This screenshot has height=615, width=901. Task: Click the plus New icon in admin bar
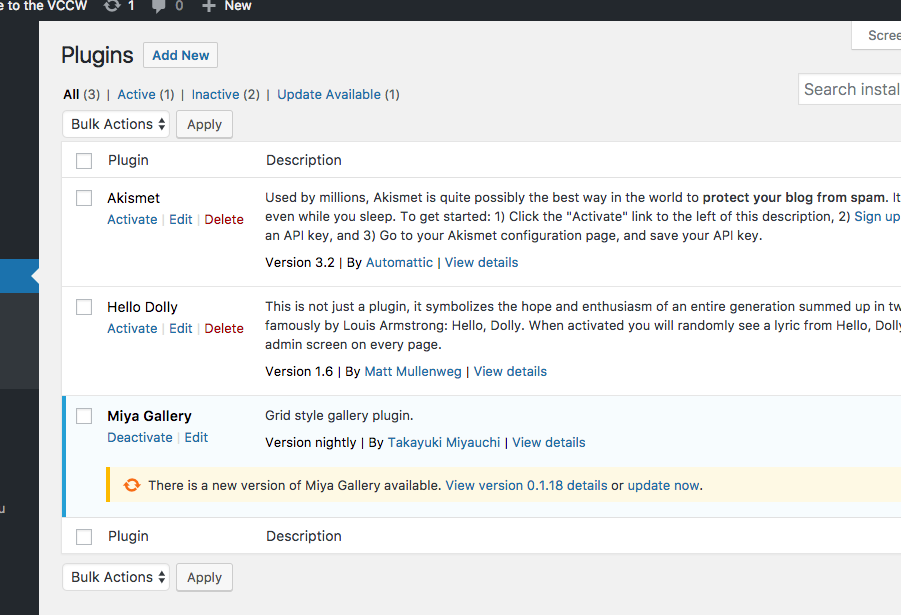[x=208, y=6]
